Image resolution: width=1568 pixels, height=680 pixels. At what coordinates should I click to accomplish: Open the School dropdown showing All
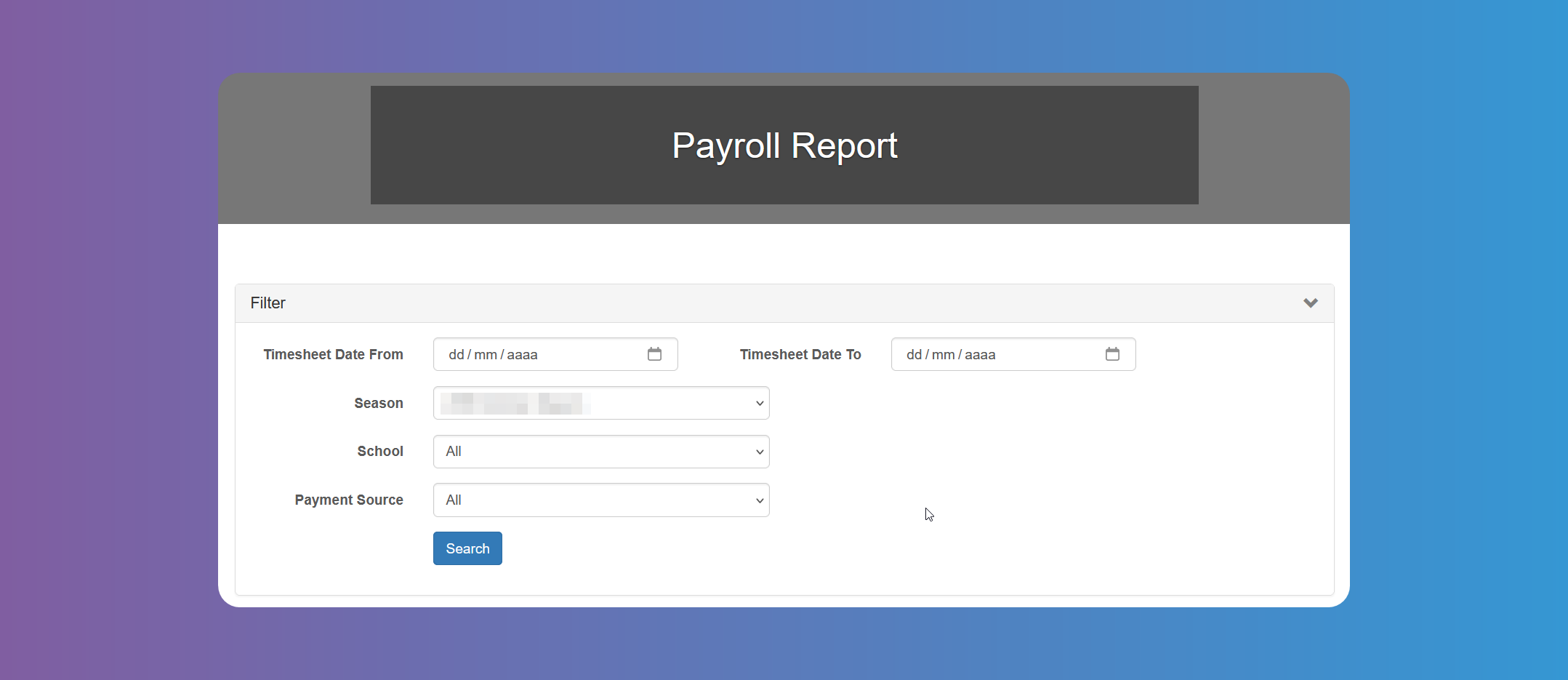[600, 451]
